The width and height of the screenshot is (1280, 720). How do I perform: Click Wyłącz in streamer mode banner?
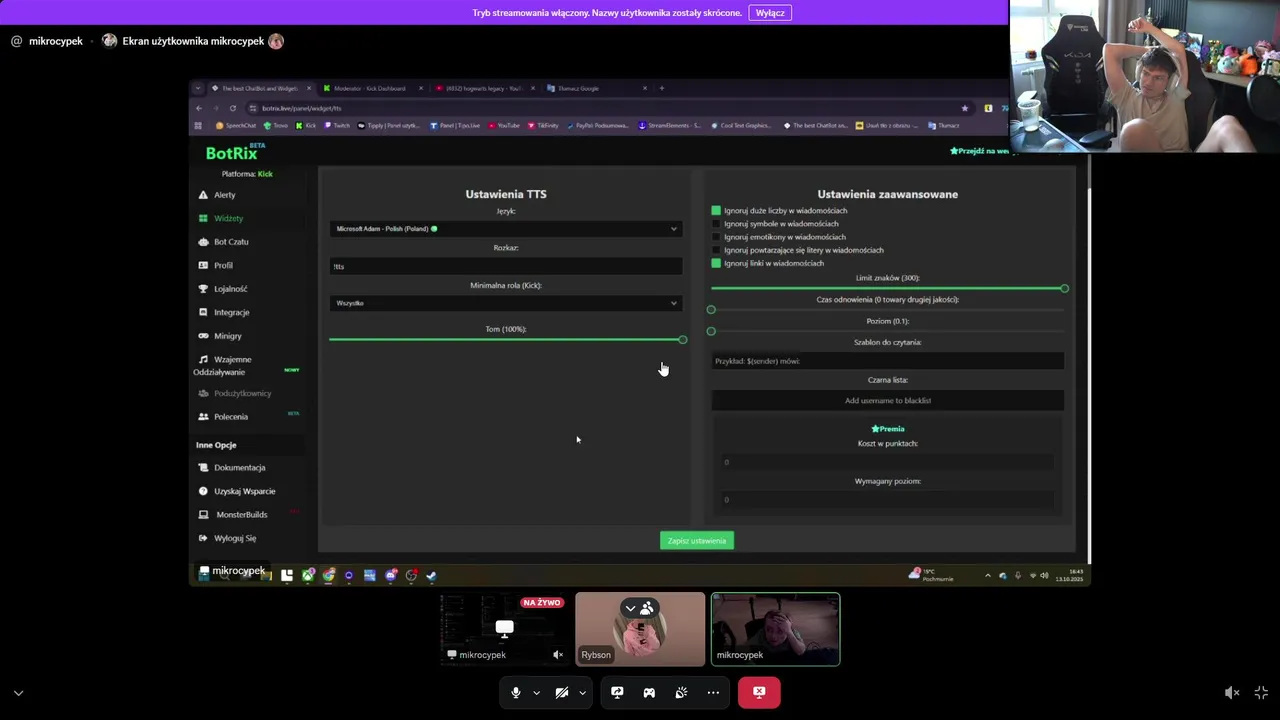coord(770,13)
